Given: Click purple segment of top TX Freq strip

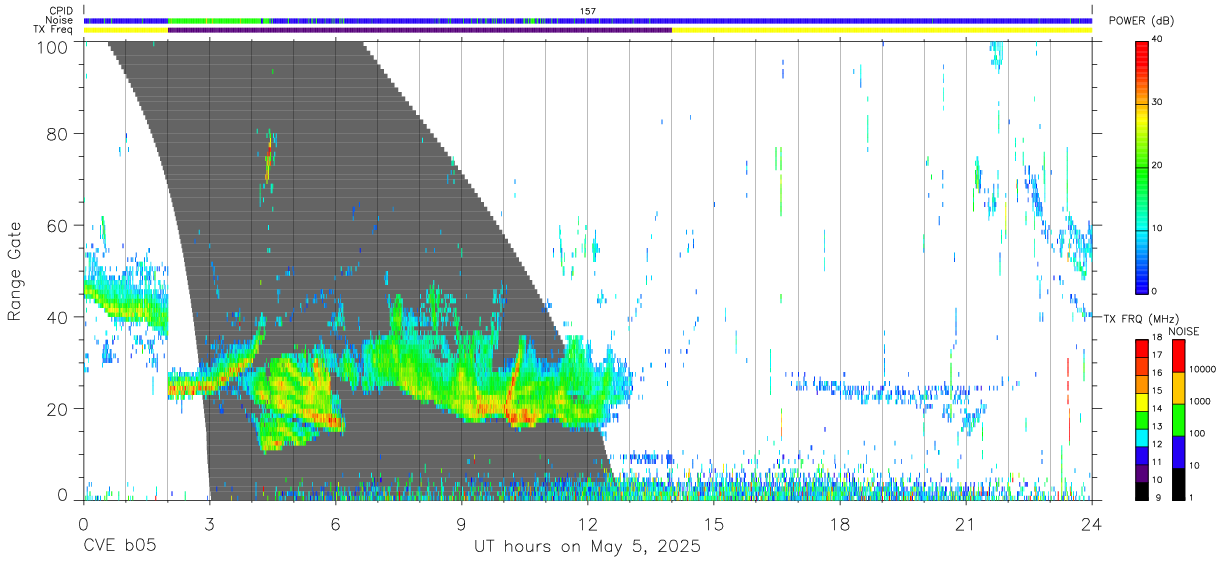Looking at the screenshot, I should click(x=420, y=30).
